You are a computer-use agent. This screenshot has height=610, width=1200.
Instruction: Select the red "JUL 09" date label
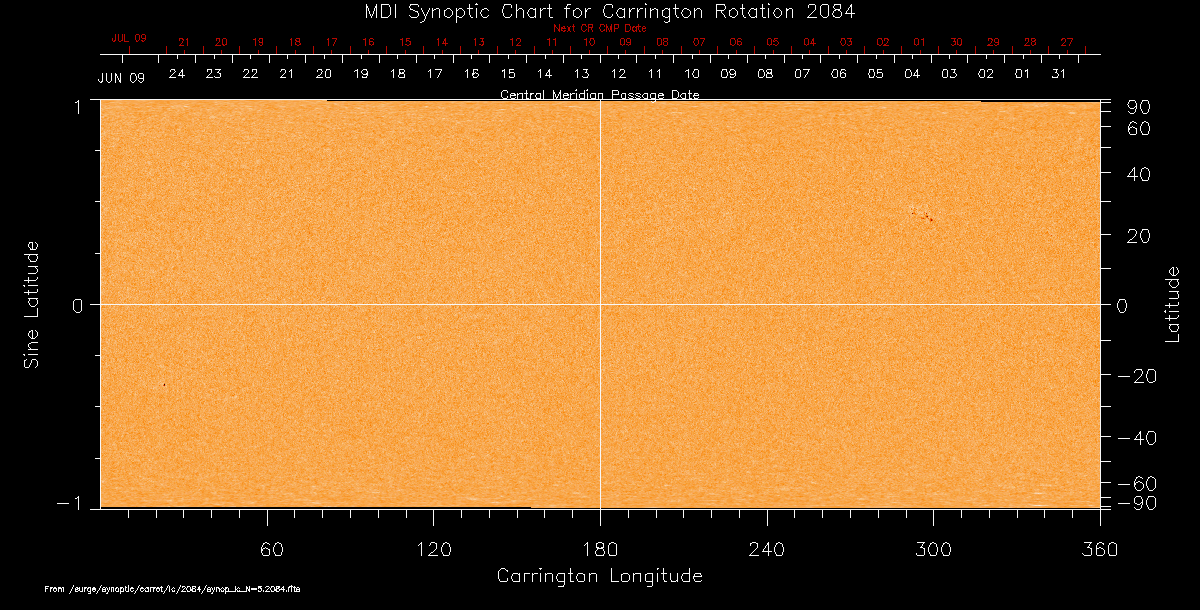click(129, 38)
